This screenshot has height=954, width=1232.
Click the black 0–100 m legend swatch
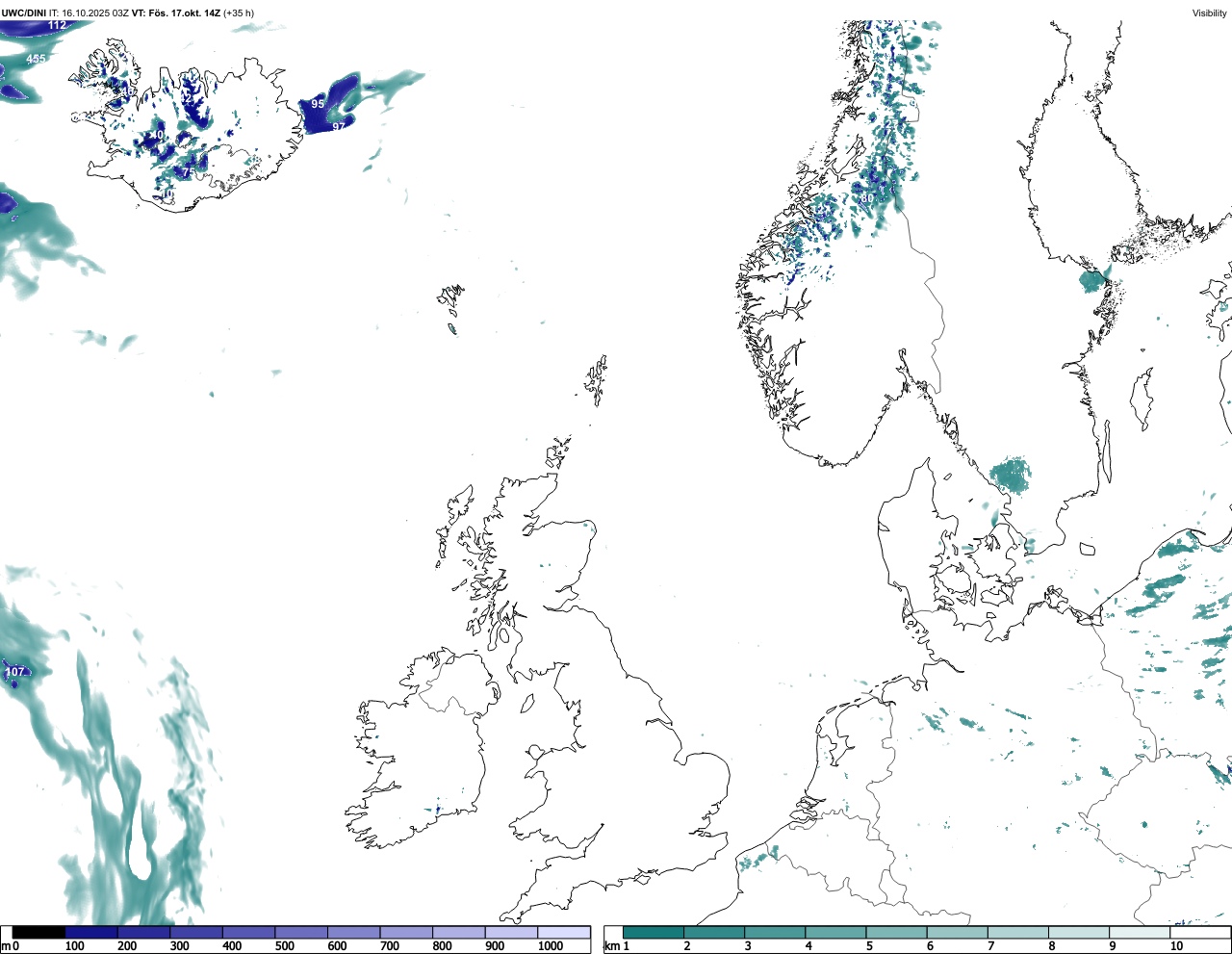(x=39, y=932)
